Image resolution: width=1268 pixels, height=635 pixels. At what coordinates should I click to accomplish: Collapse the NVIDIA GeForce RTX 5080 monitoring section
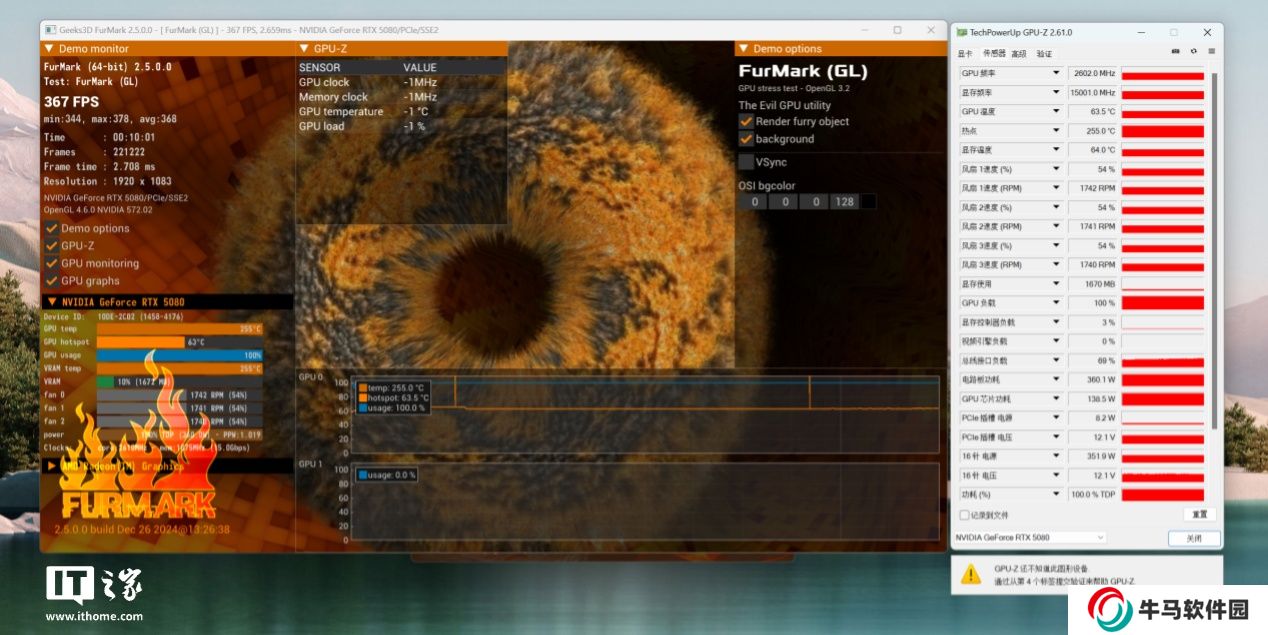pyautogui.click(x=51, y=302)
